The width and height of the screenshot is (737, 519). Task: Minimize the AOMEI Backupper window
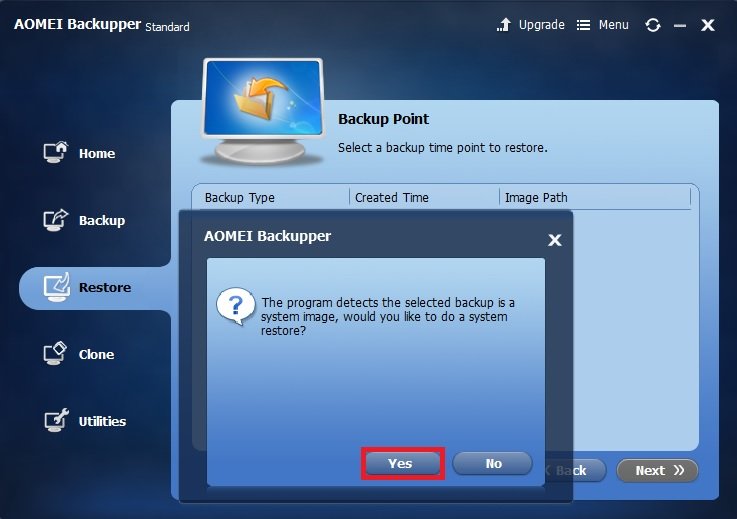680,25
